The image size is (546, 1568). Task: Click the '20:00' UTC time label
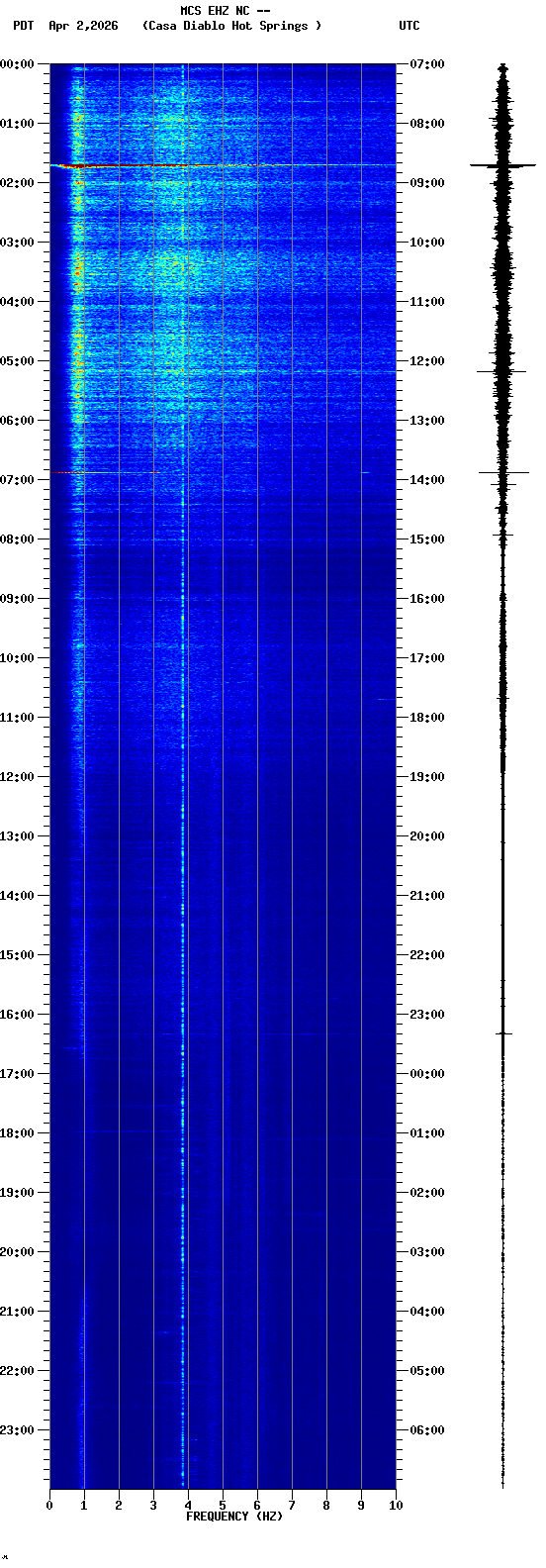point(427,836)
